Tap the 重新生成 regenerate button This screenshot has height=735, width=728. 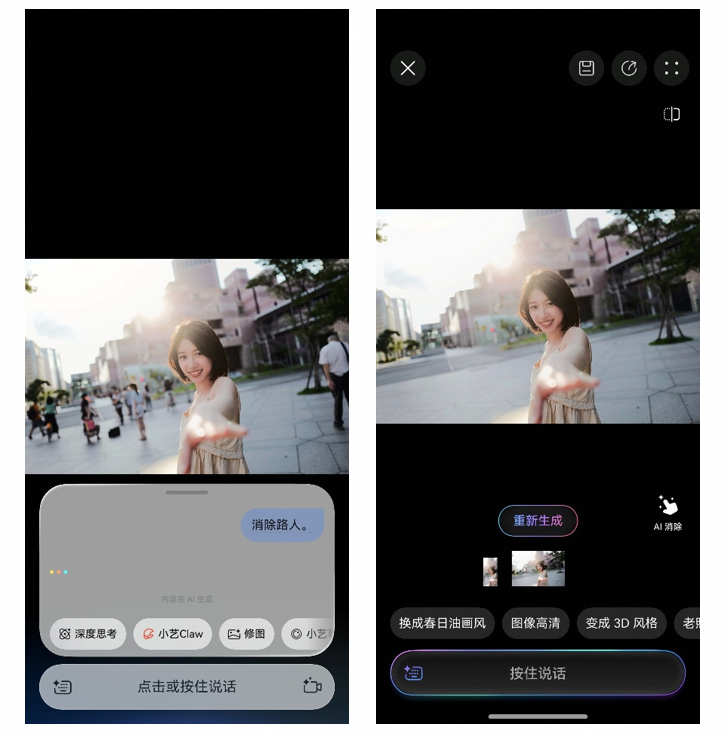538,521
